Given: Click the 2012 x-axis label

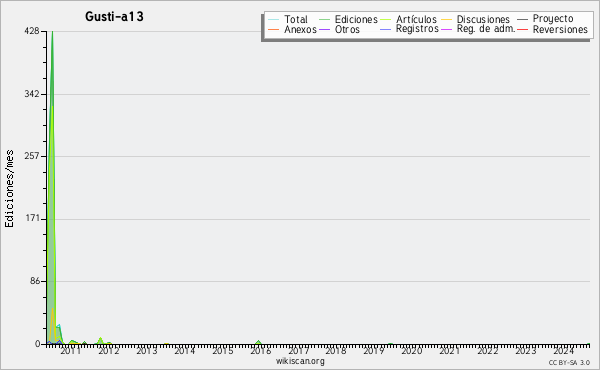Looking at the screenshot, I should click(x=109, y=350).
